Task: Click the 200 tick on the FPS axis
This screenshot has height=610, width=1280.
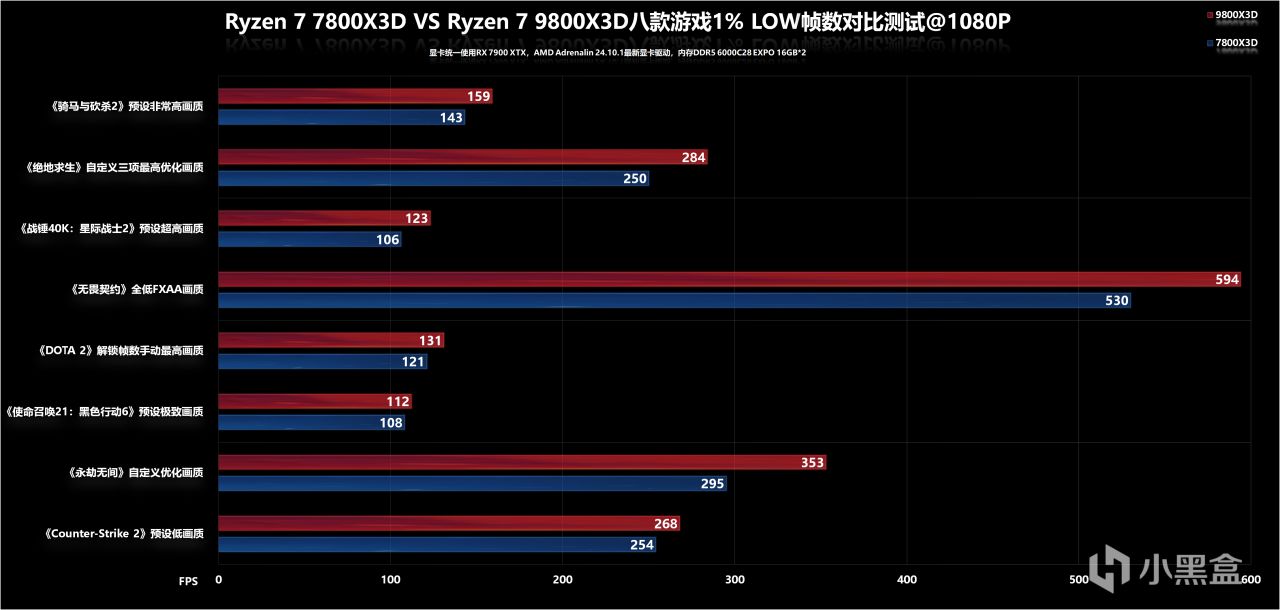Action: [x=563, y=580]
